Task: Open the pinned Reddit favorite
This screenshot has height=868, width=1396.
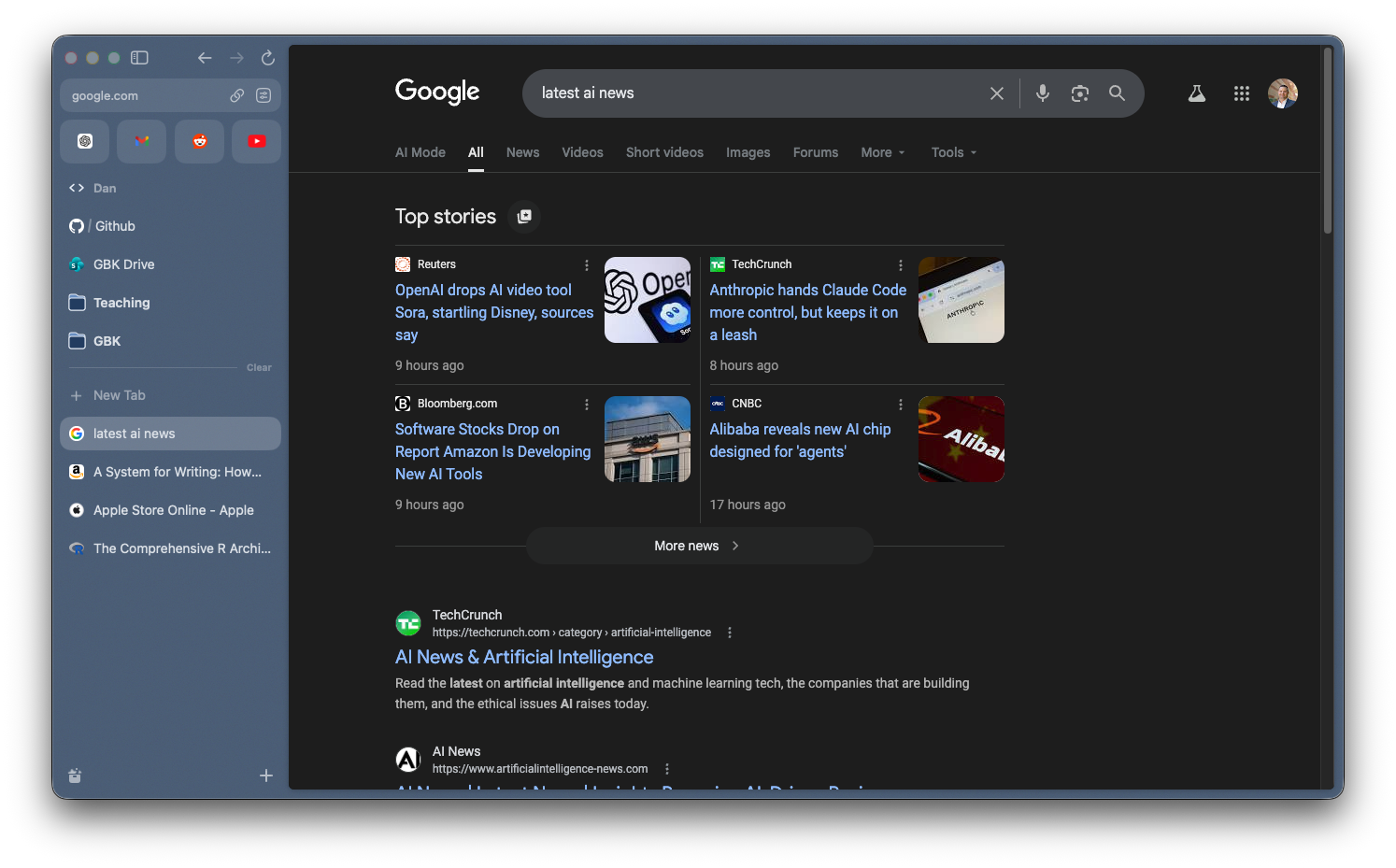Action: [x=200, y=141]
